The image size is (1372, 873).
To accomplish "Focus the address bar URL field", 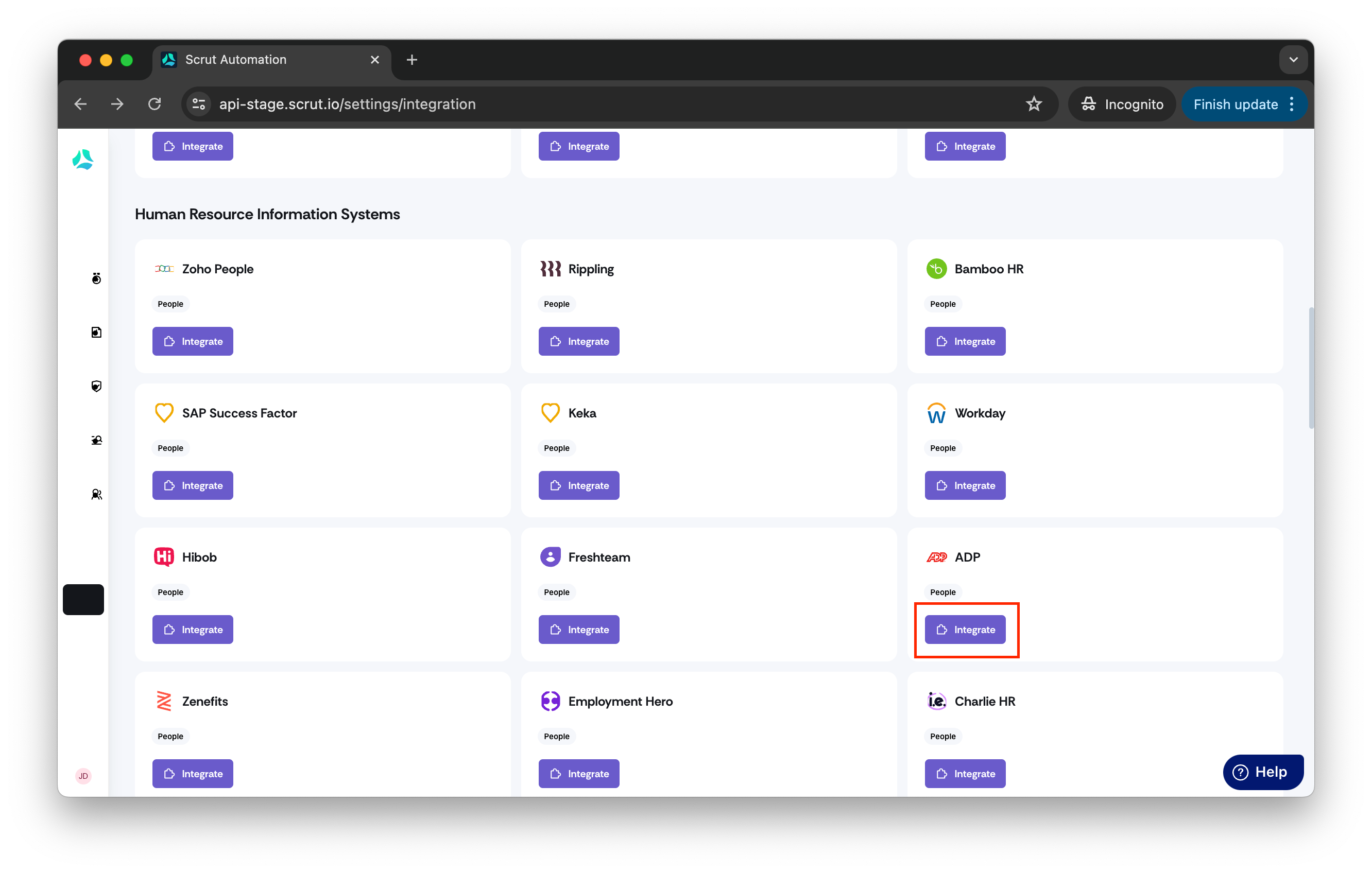I will pyautogui.click(x=614, y=104).
